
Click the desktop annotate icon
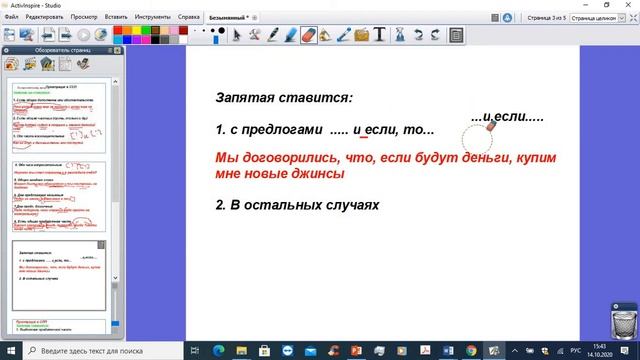tap(27, 35)
